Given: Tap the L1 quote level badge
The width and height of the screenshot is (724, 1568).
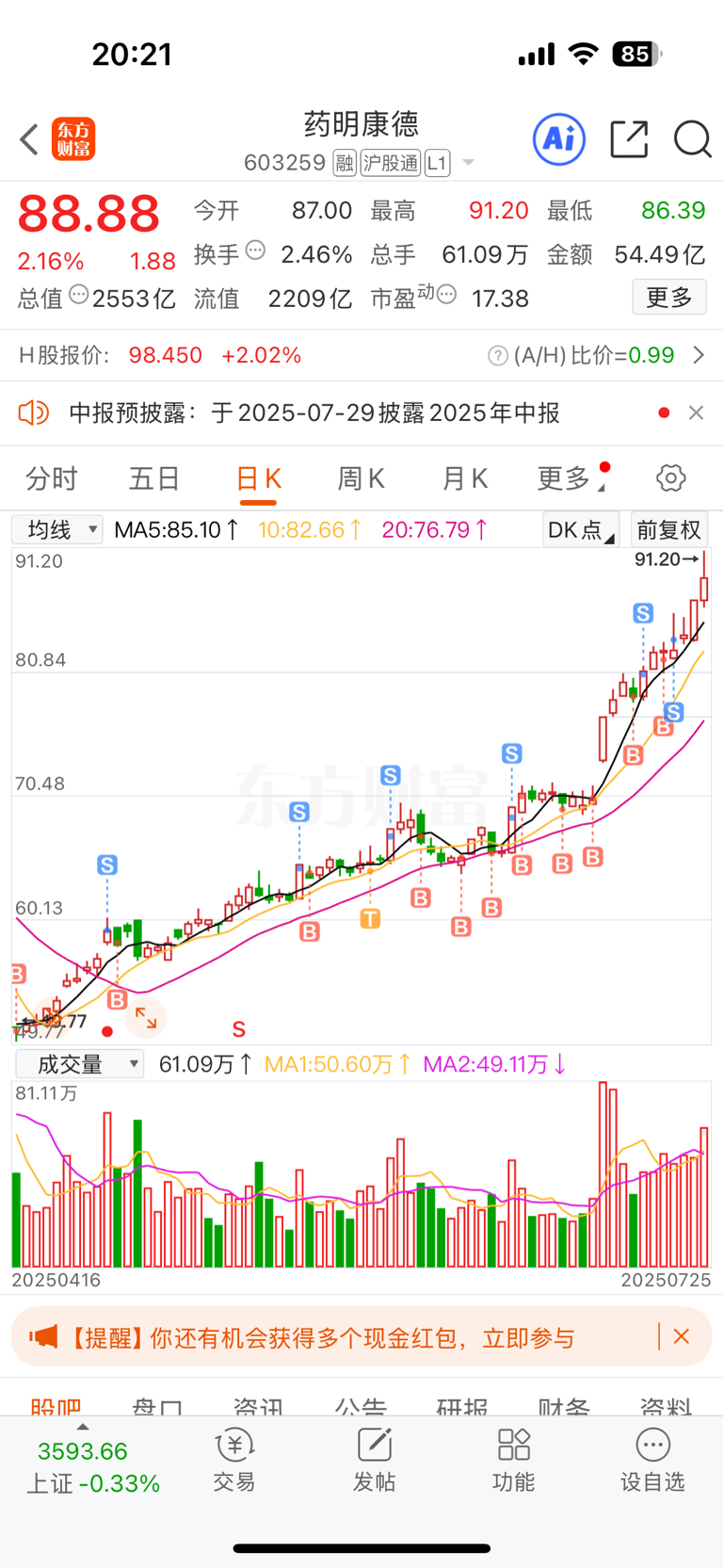Looking at the screenshot, I should coord(437,163).
